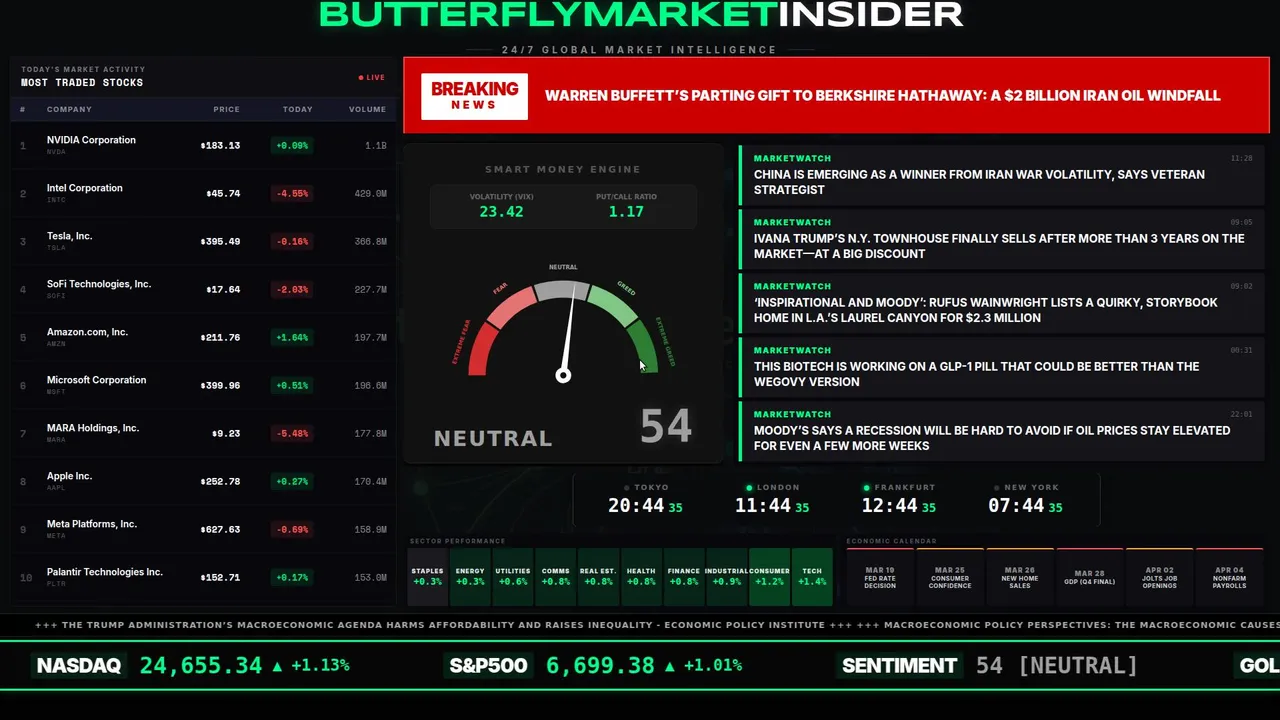Click the COMPANY column header
This screenshot has height=720, width=1280.
click(x=69, y=109)
